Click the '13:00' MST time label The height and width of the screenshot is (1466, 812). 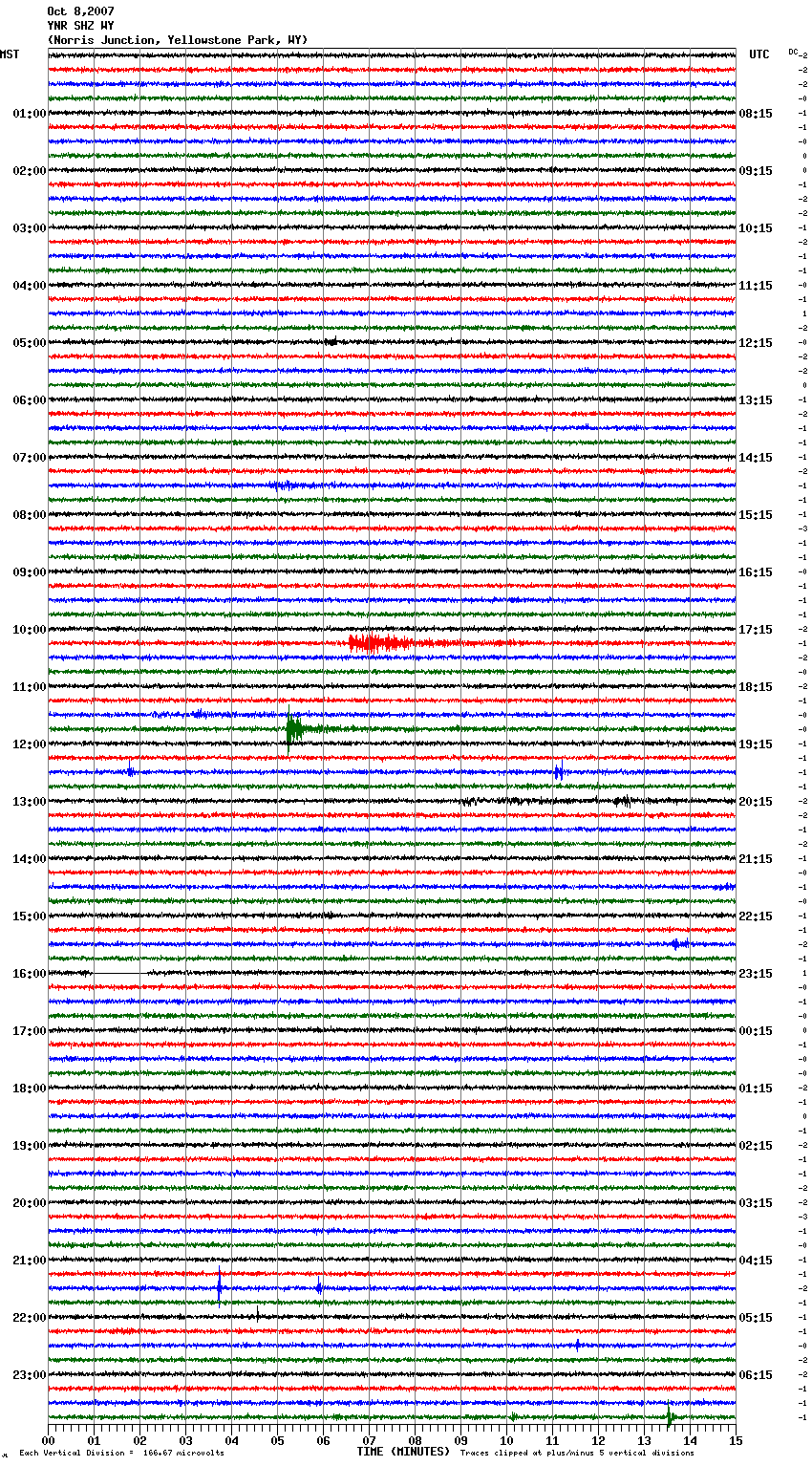[x=30, y=802]
